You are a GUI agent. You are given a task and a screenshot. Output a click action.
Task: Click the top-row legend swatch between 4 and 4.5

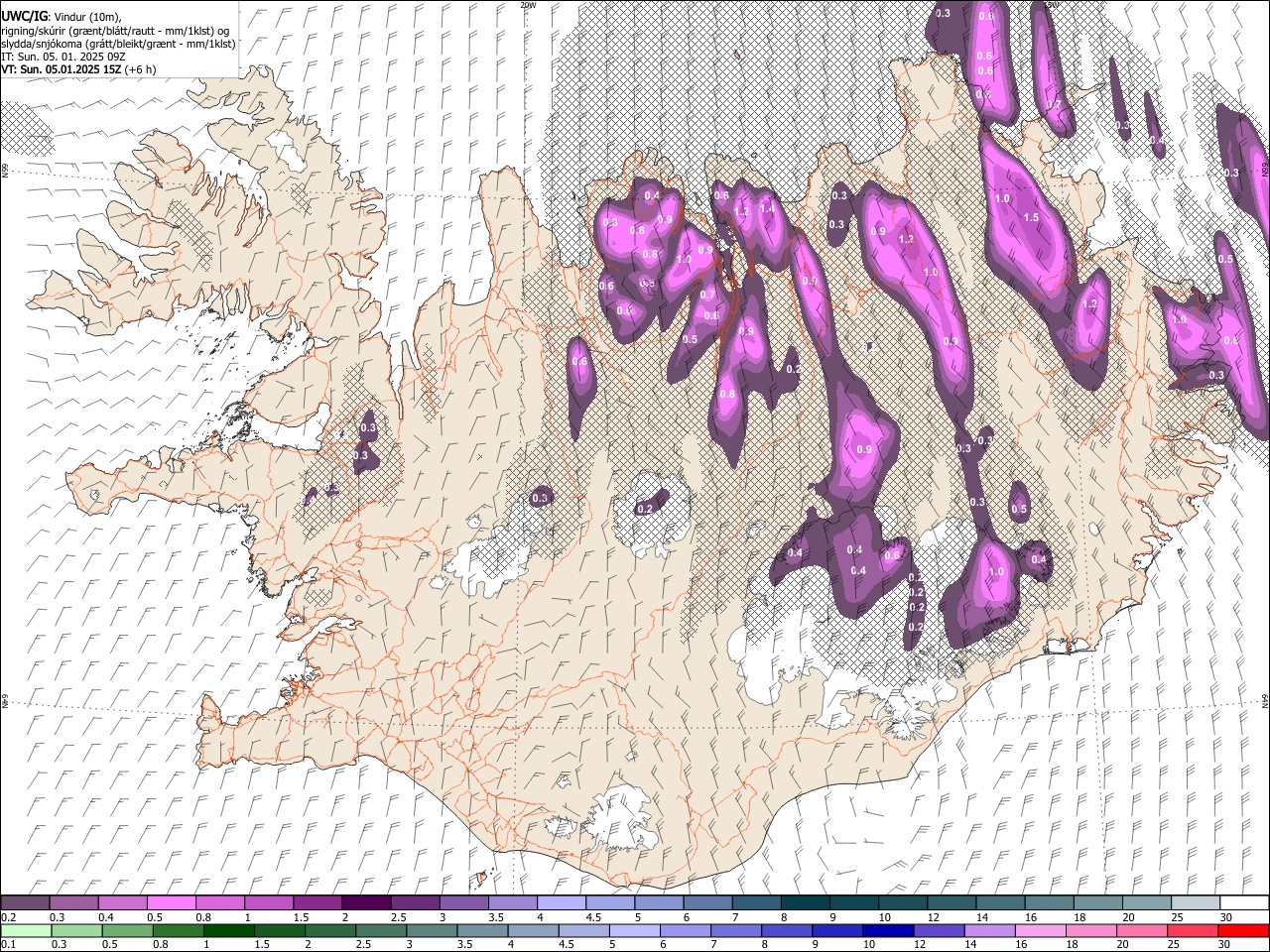click(x=562, y=903)
